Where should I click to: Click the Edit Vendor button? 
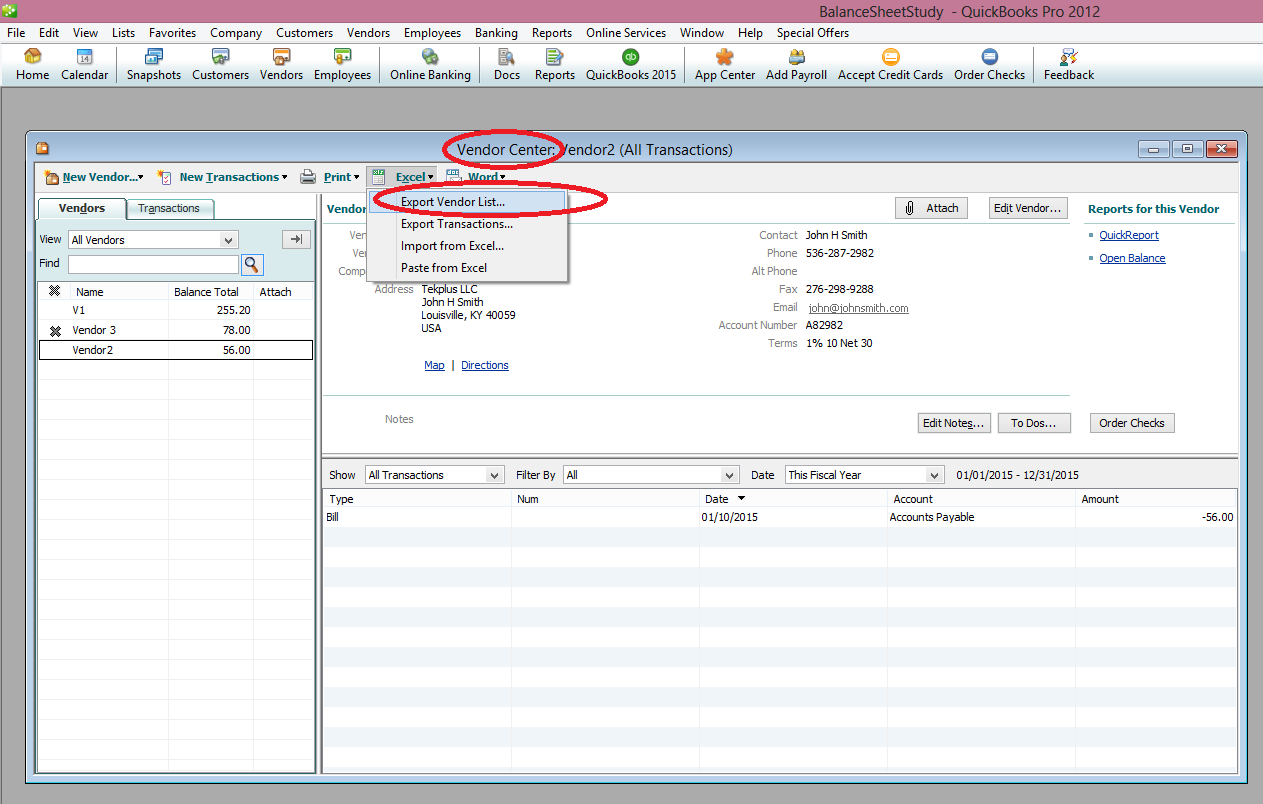click(1027, 207)
